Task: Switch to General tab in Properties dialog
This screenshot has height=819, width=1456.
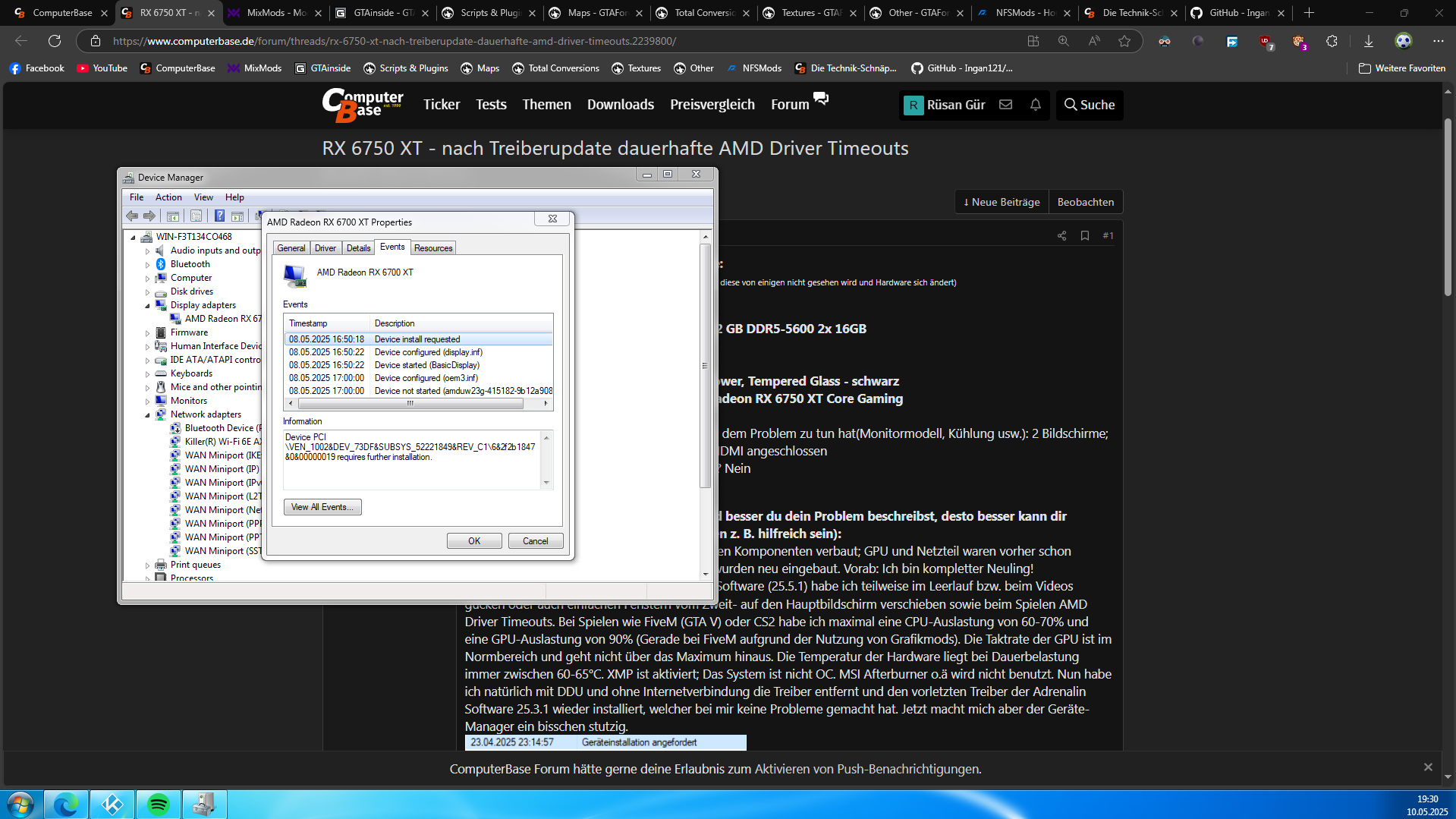Action: point(291,248)
